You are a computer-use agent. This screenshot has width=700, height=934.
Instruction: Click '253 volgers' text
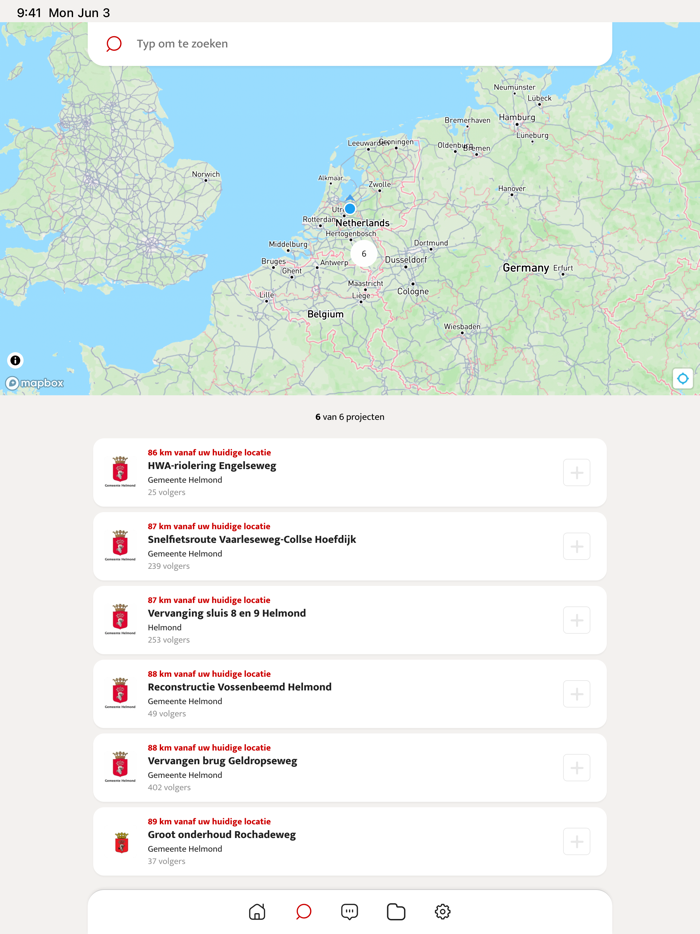(169, 640)
